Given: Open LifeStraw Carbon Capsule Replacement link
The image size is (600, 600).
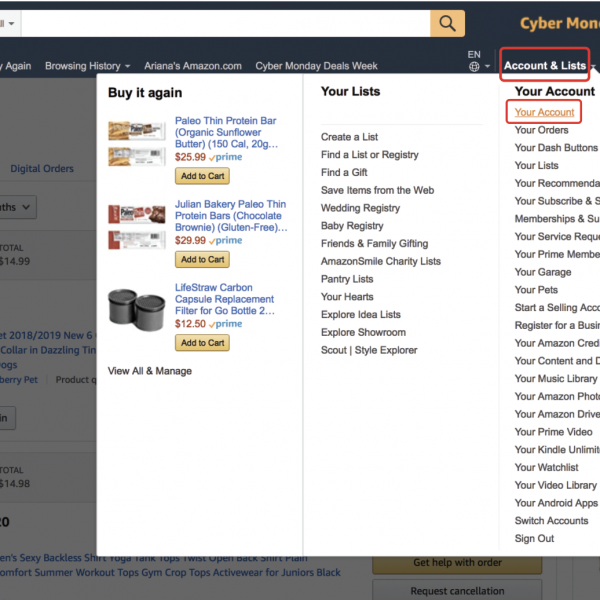Looking at the screenshot, I should [225, 299].
